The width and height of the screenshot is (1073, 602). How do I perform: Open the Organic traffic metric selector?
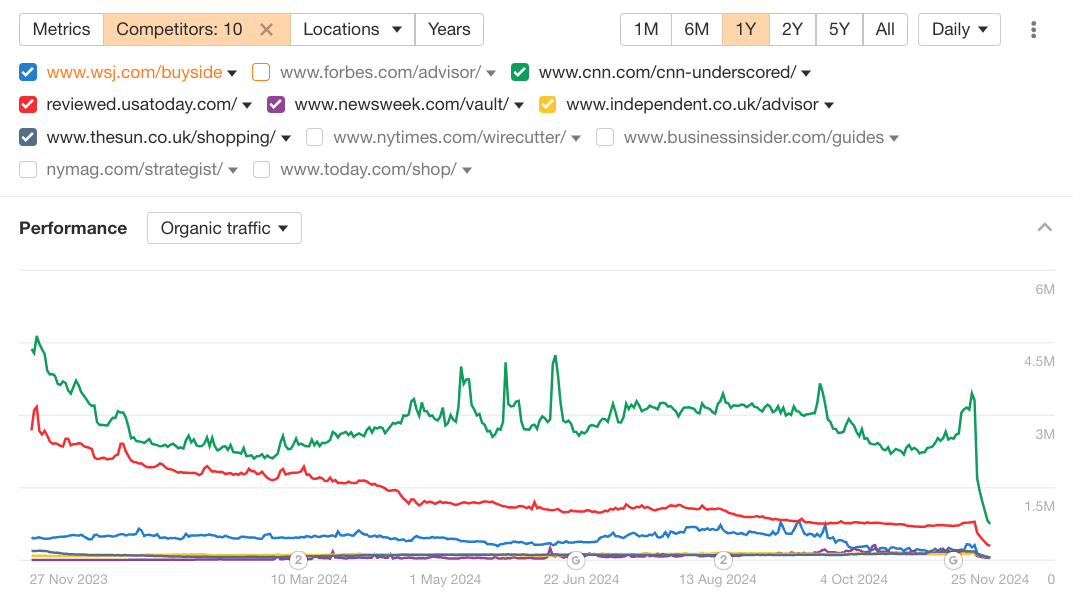(x=223, y=228)
